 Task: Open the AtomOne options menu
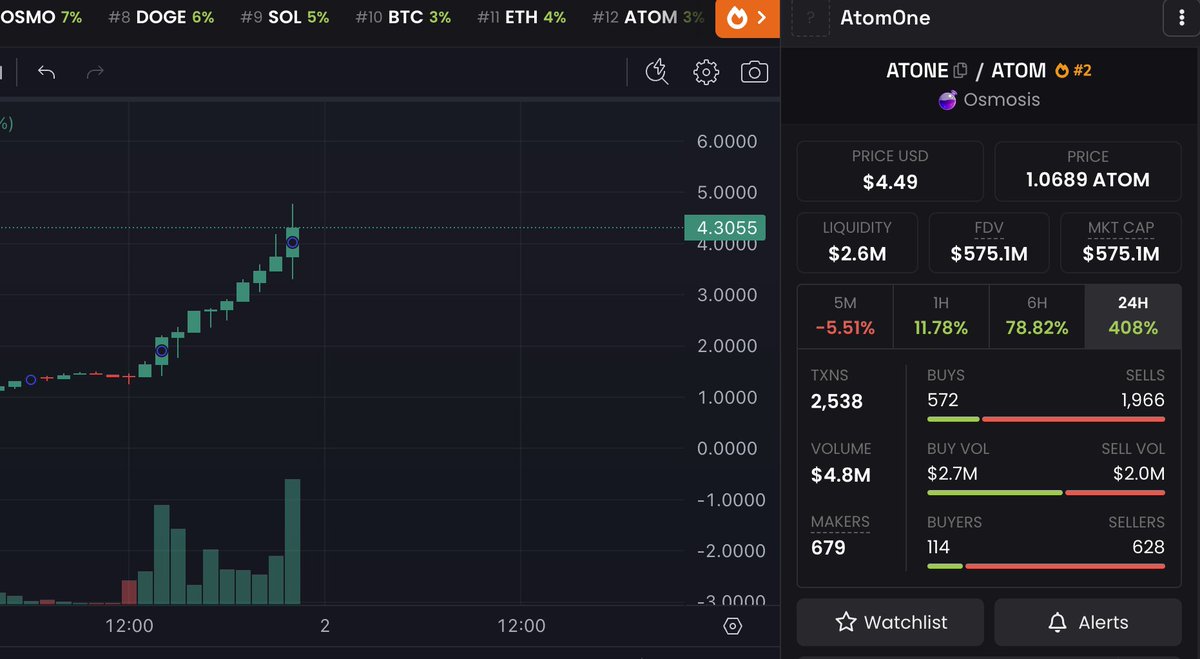click(1182, 18)
